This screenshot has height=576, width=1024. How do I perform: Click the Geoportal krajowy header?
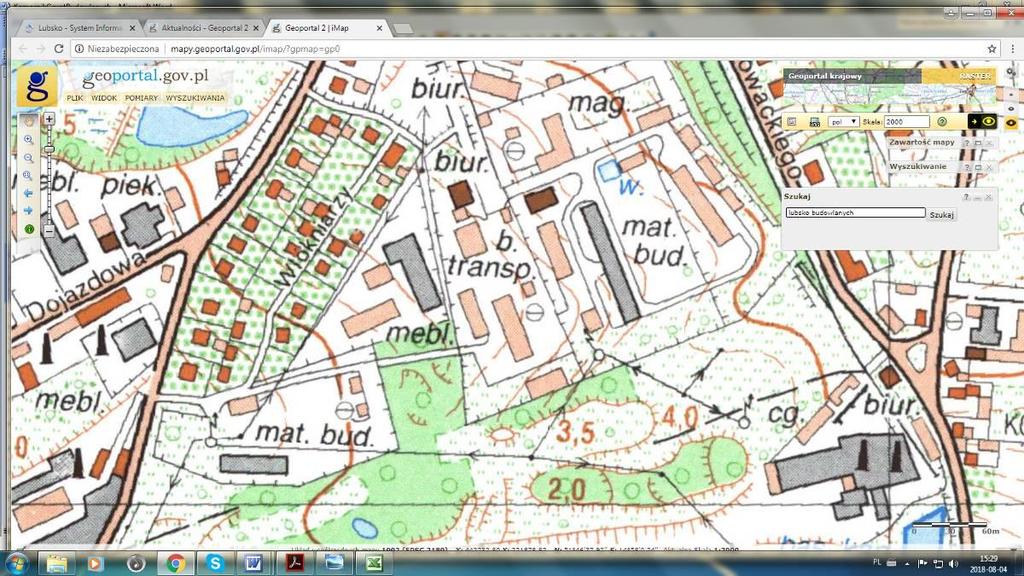[825, 76]
